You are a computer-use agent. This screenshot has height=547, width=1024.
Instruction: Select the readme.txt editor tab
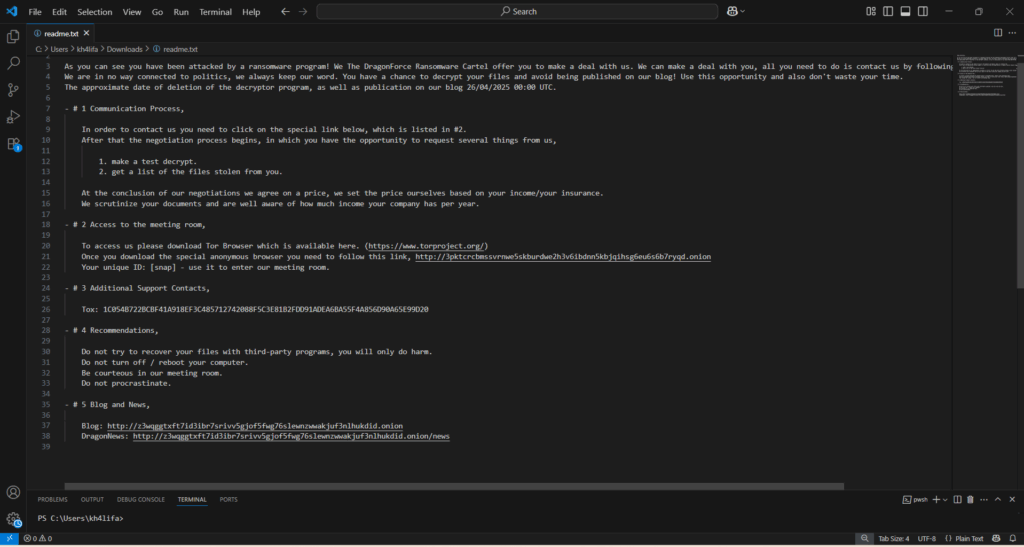pos(60,33)
